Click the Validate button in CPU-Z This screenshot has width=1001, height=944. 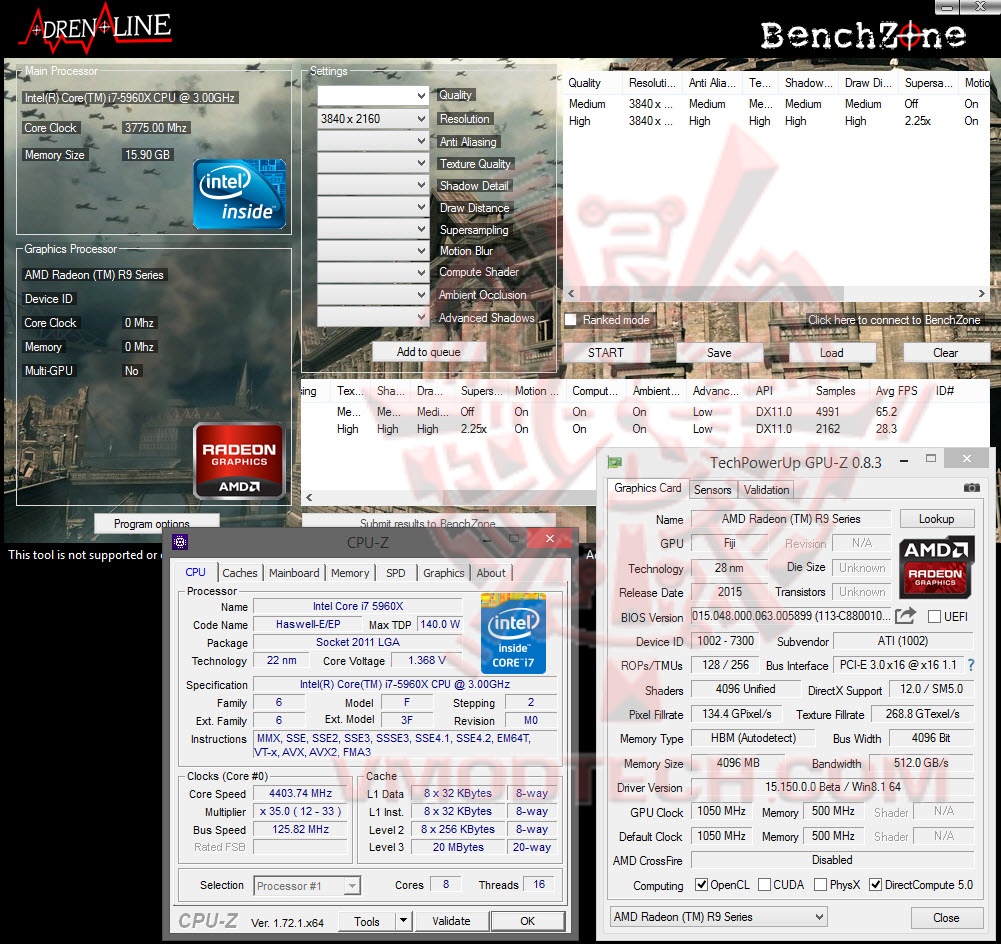click(451, 921)
